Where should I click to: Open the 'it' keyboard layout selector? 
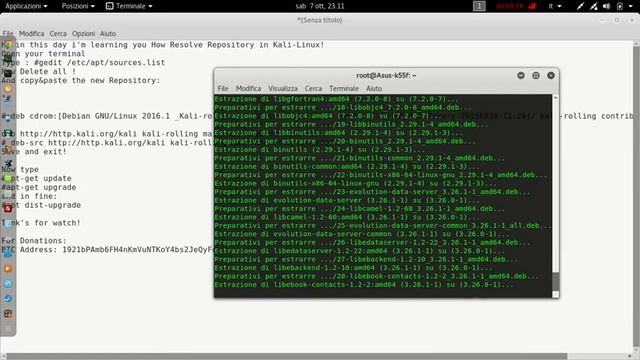click(x=555, y=6)
